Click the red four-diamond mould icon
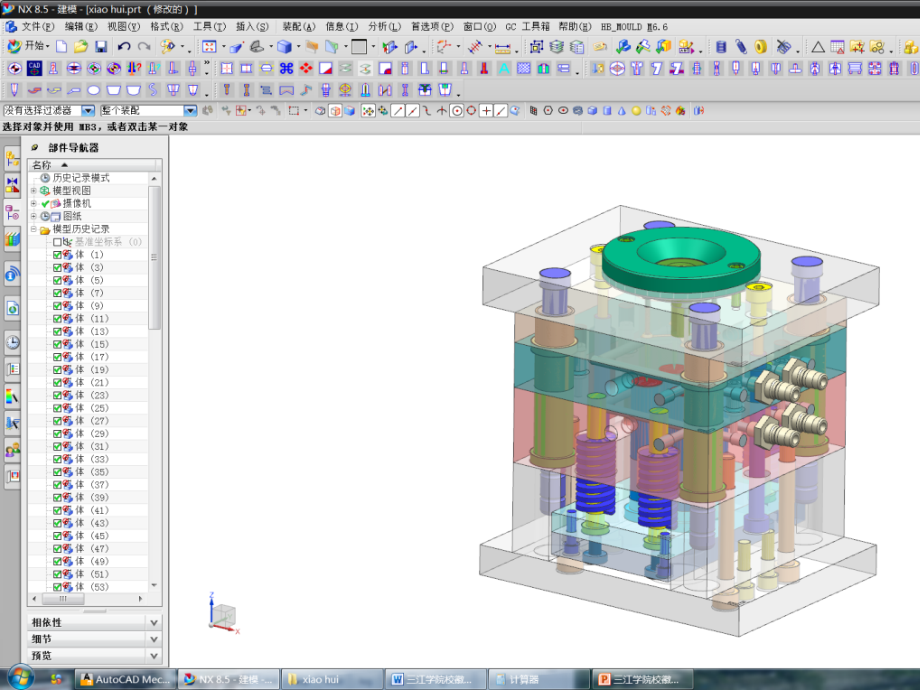This screenshot has height=690, width=920. pyautogui.click(x=306, y=69)
